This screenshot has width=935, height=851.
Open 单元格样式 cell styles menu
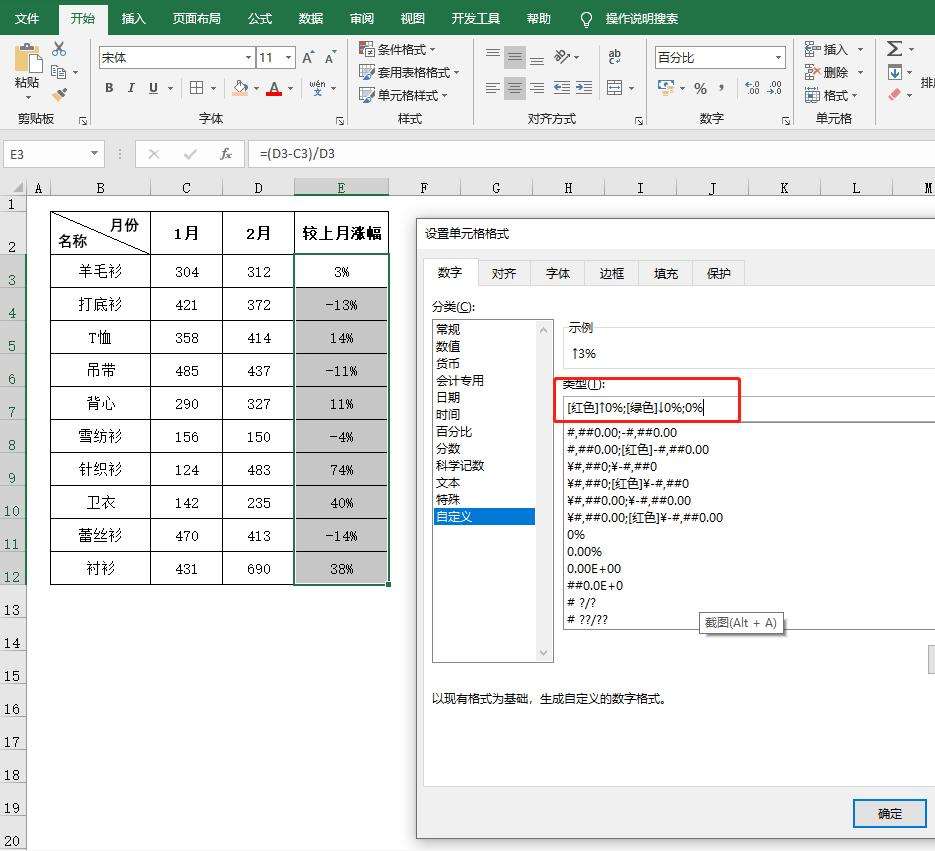coord(403,95)
